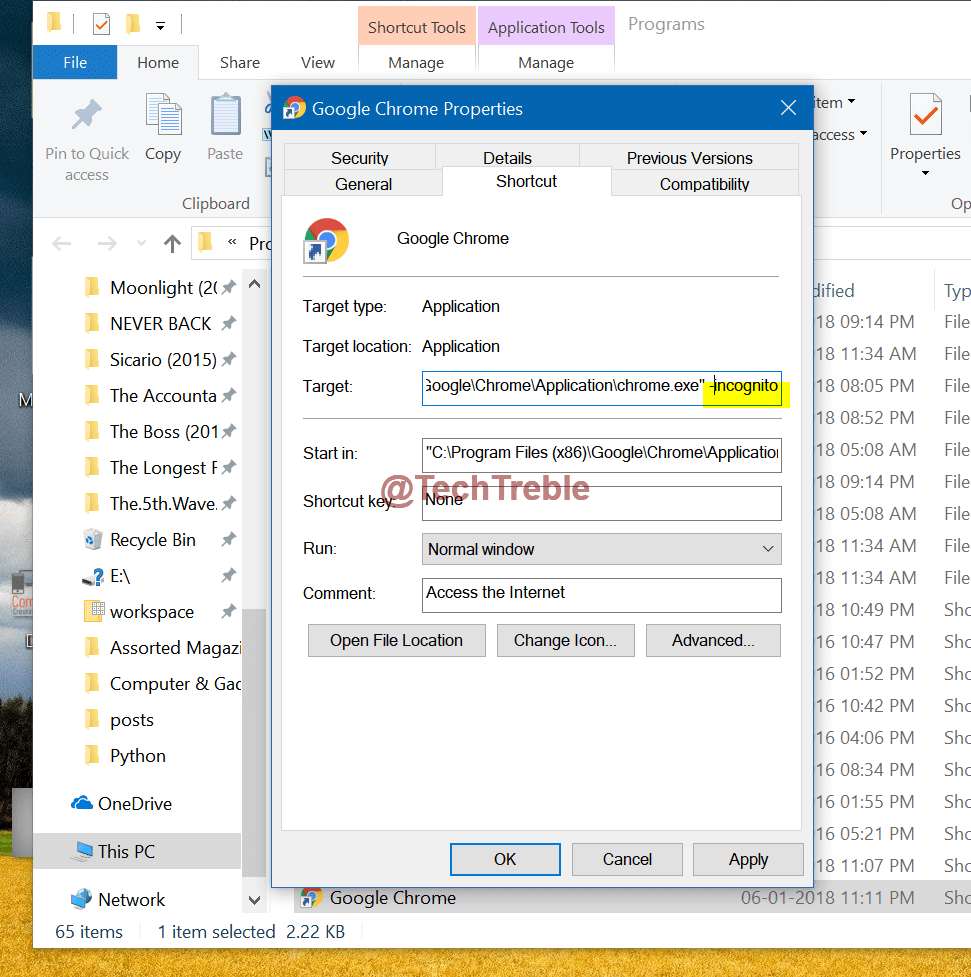Image resolution: width=971 pixels, height=977 pixels.
Task: Switch to the Share ribbon tab
Action: tap(240, 62)
